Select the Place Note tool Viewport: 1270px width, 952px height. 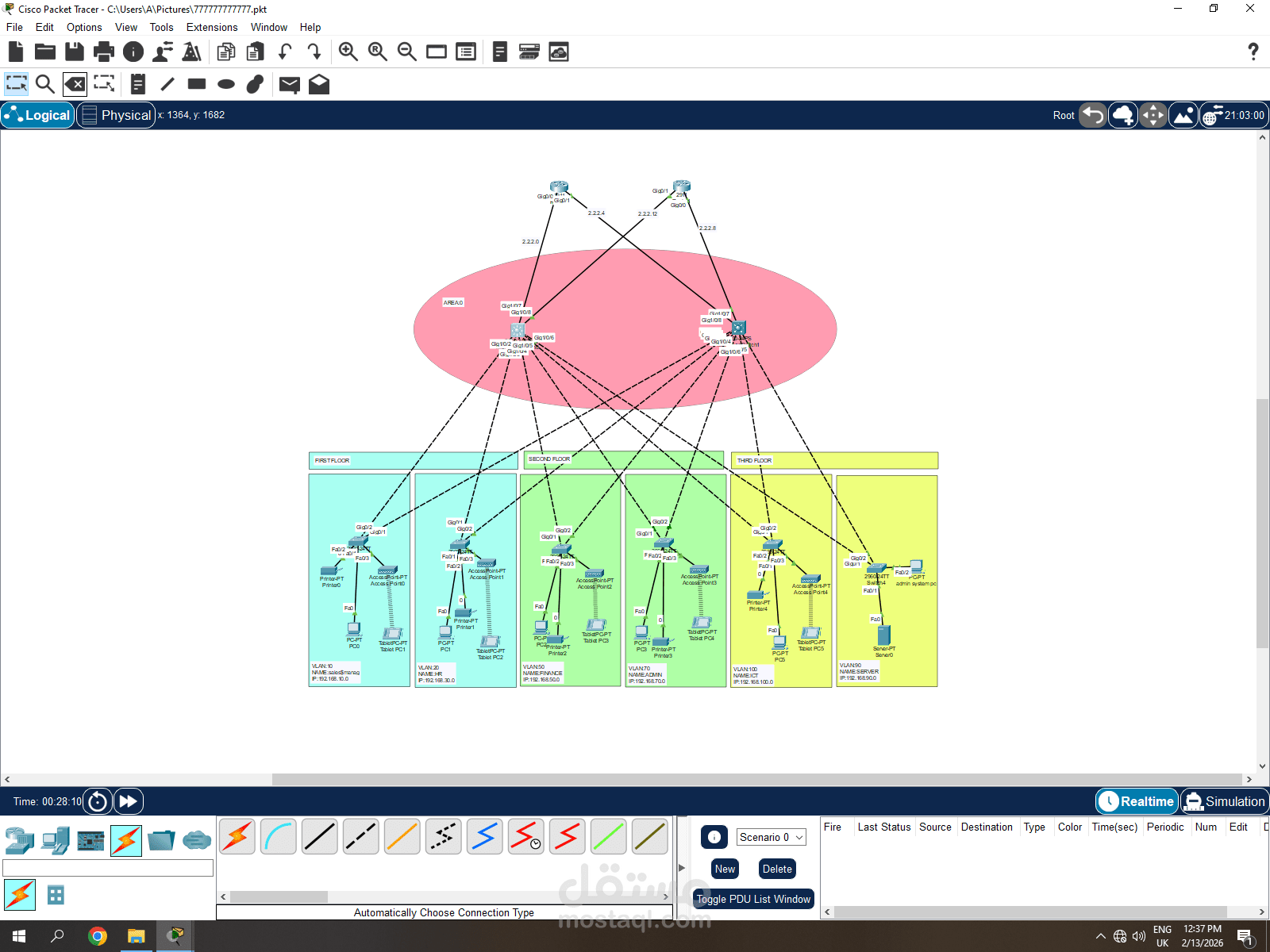(x=137, y=84)
